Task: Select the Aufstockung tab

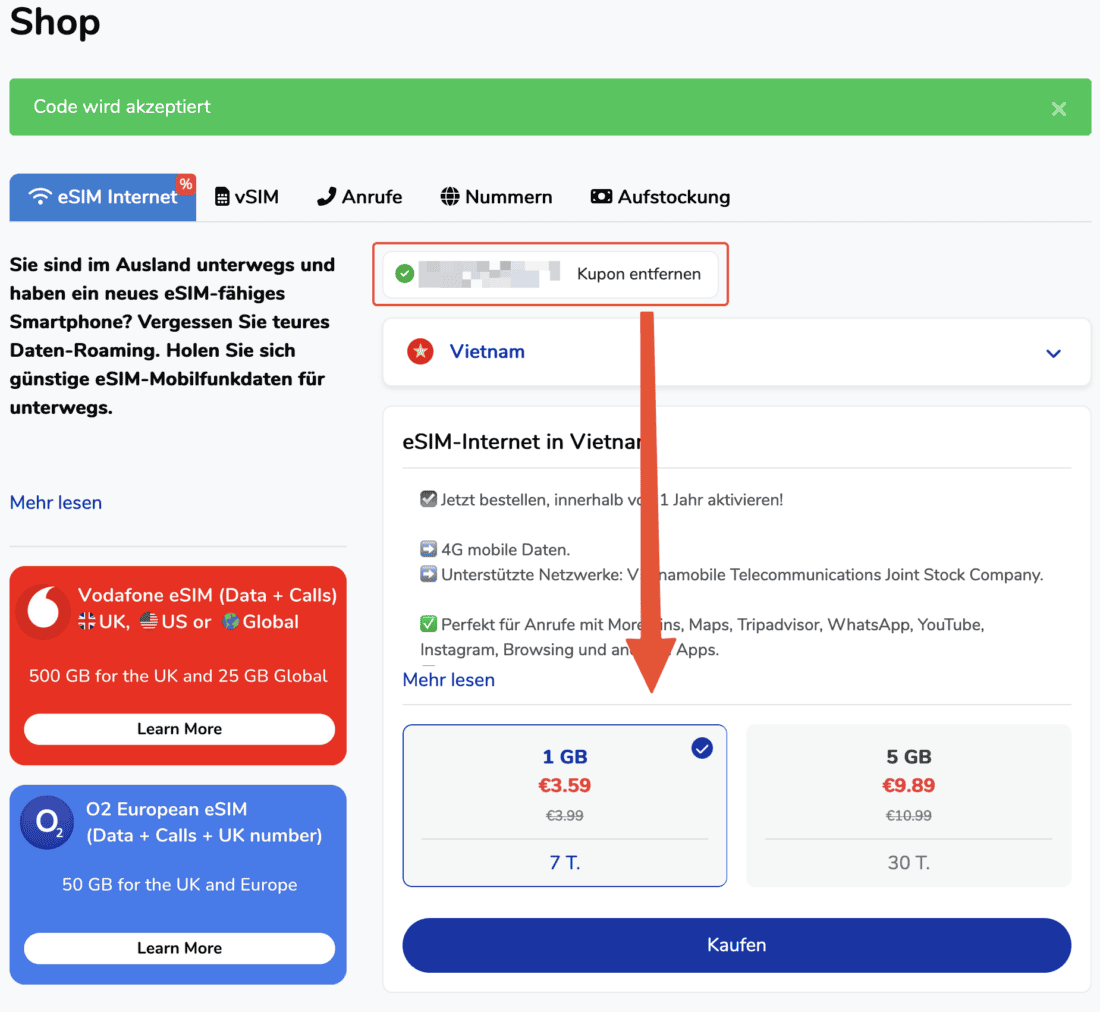Action: [x=660, y=197]
